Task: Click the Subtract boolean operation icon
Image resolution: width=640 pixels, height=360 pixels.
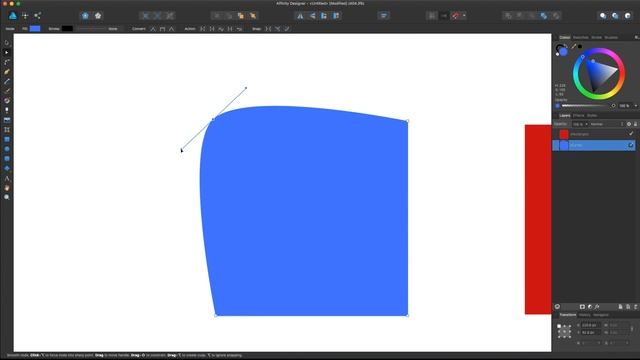Action: (520, 16)
